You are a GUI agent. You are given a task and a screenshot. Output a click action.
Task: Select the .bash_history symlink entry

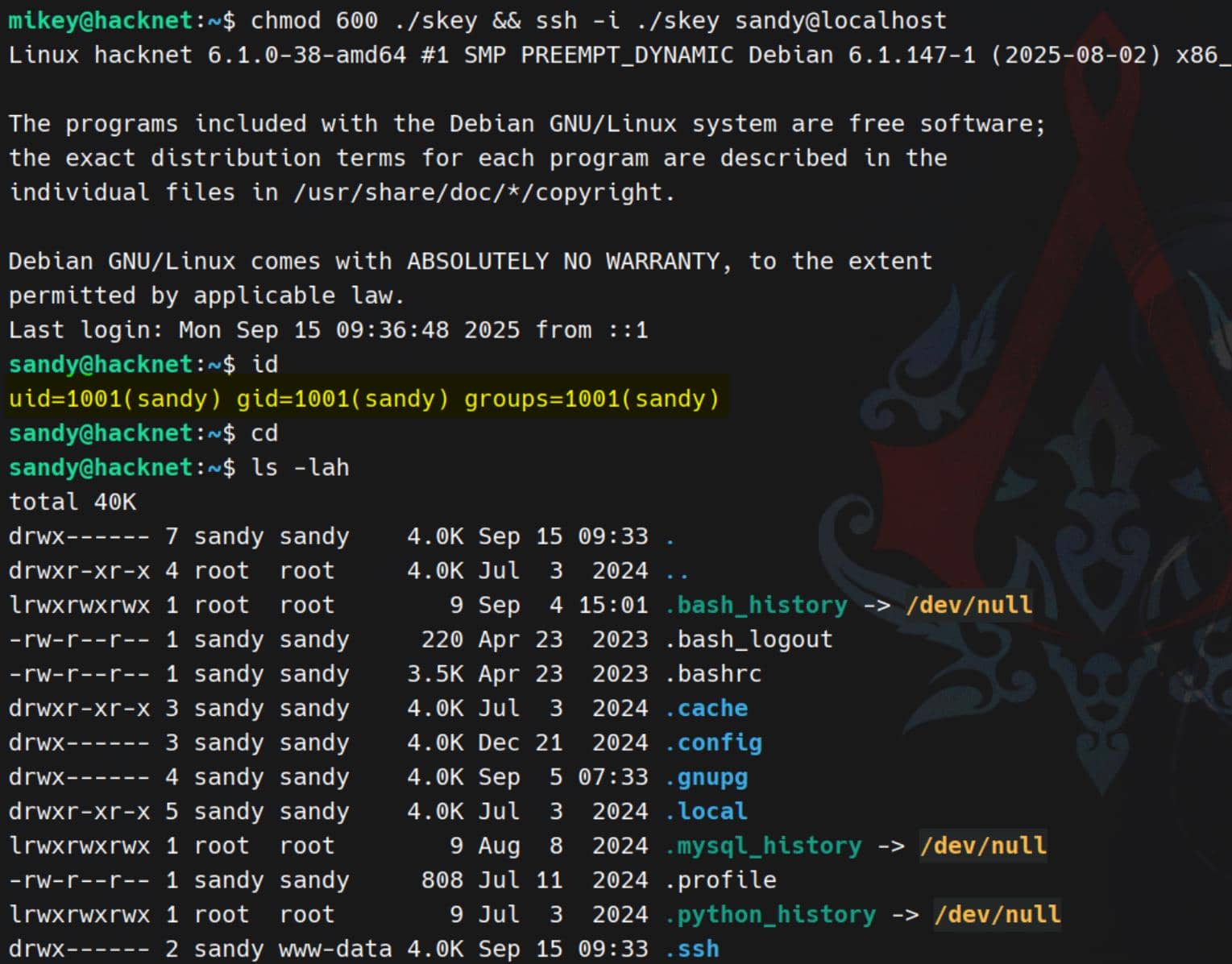pos(756,604)
